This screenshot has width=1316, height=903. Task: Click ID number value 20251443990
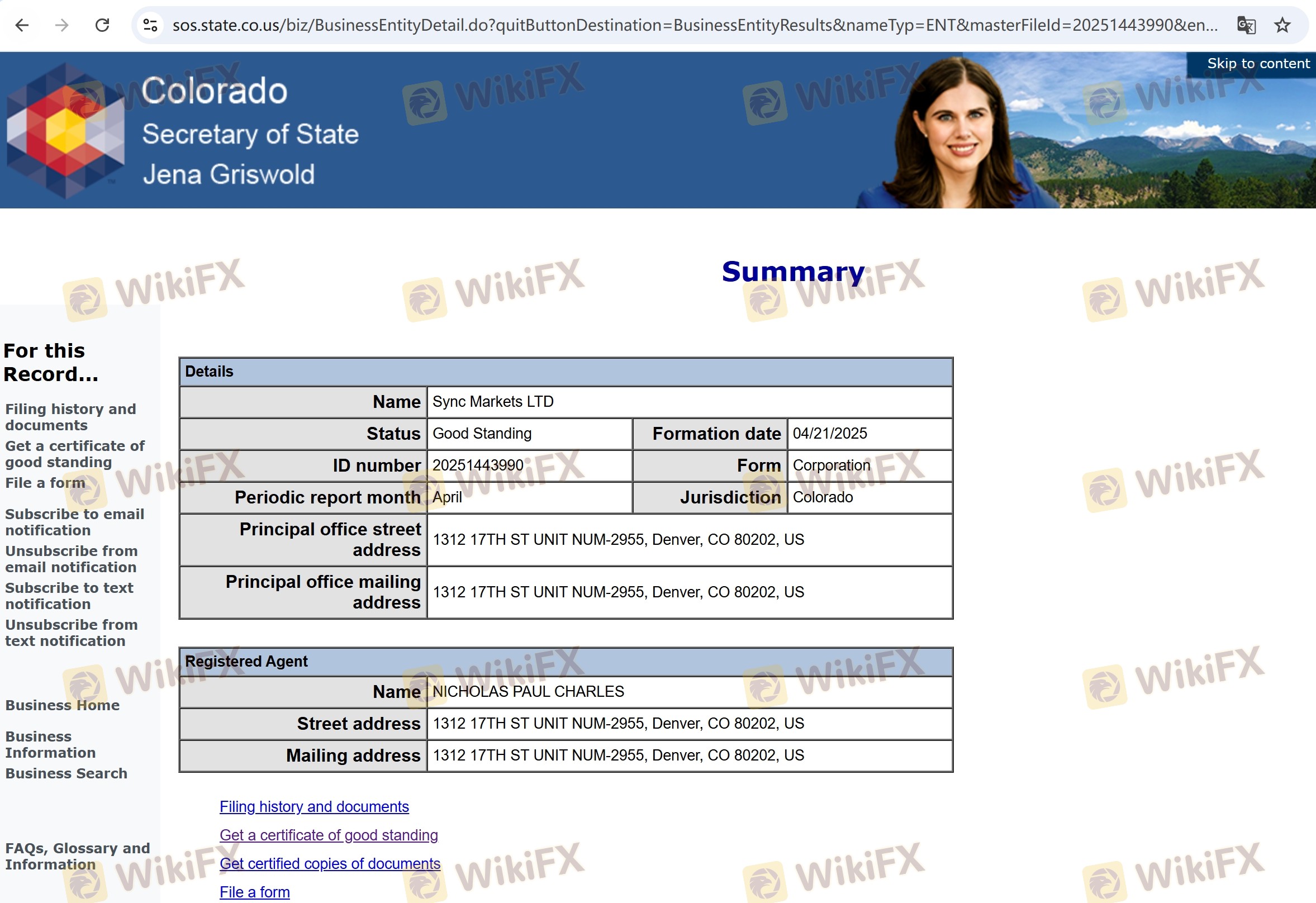click(478, 465)
